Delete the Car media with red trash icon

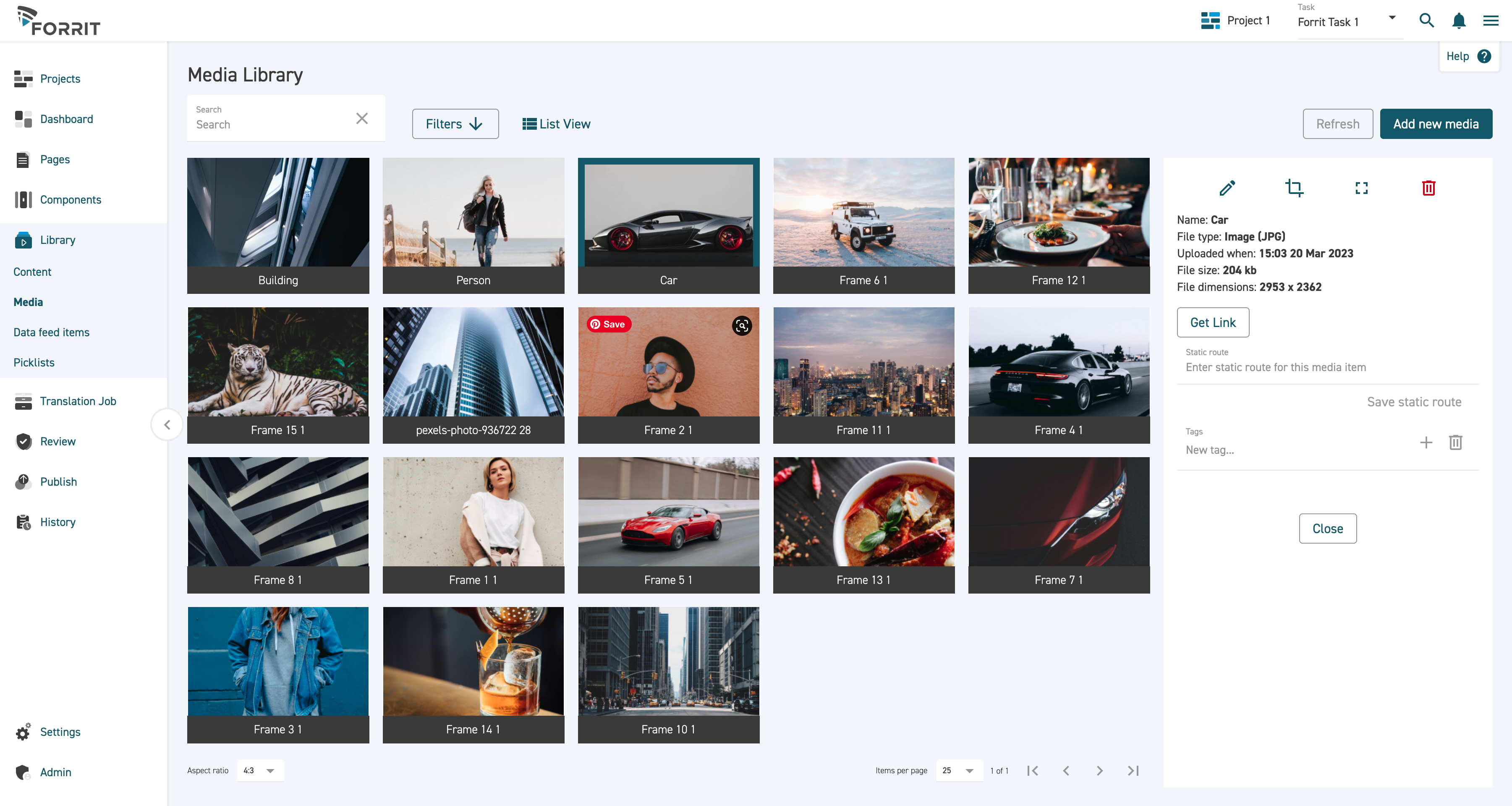[x=1428, y=188]
